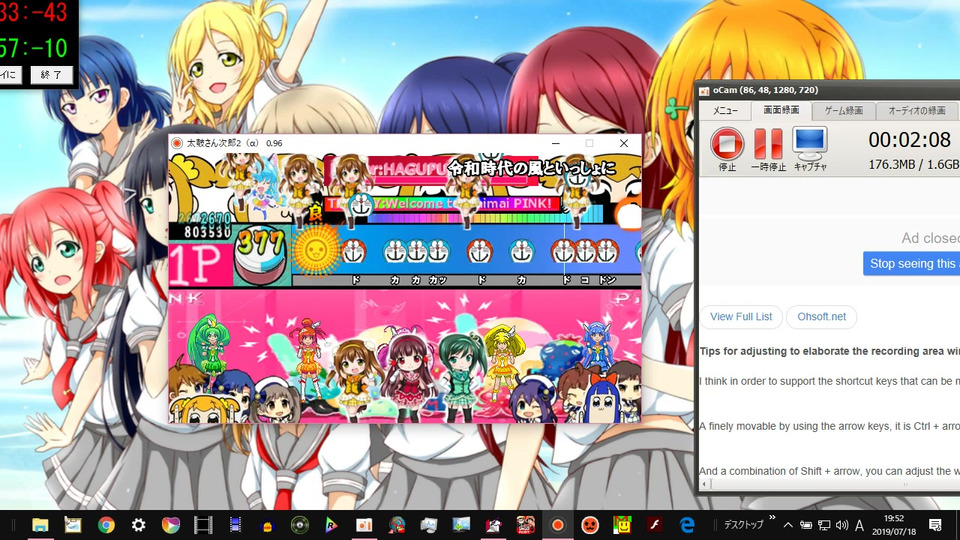Click the デスクトップ toolbar on the taskbar
The height and width of the screenshot is (540, 960).
tap(743, 525)
